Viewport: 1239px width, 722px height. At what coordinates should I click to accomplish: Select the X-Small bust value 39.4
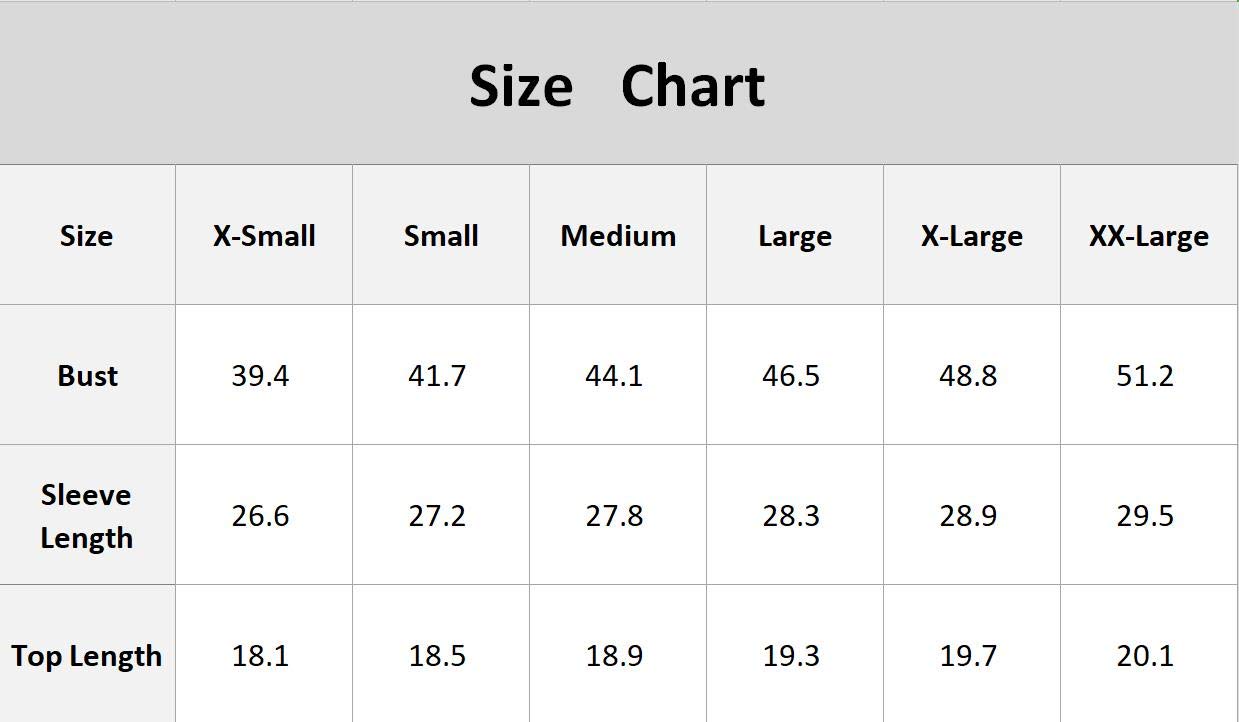260,376
